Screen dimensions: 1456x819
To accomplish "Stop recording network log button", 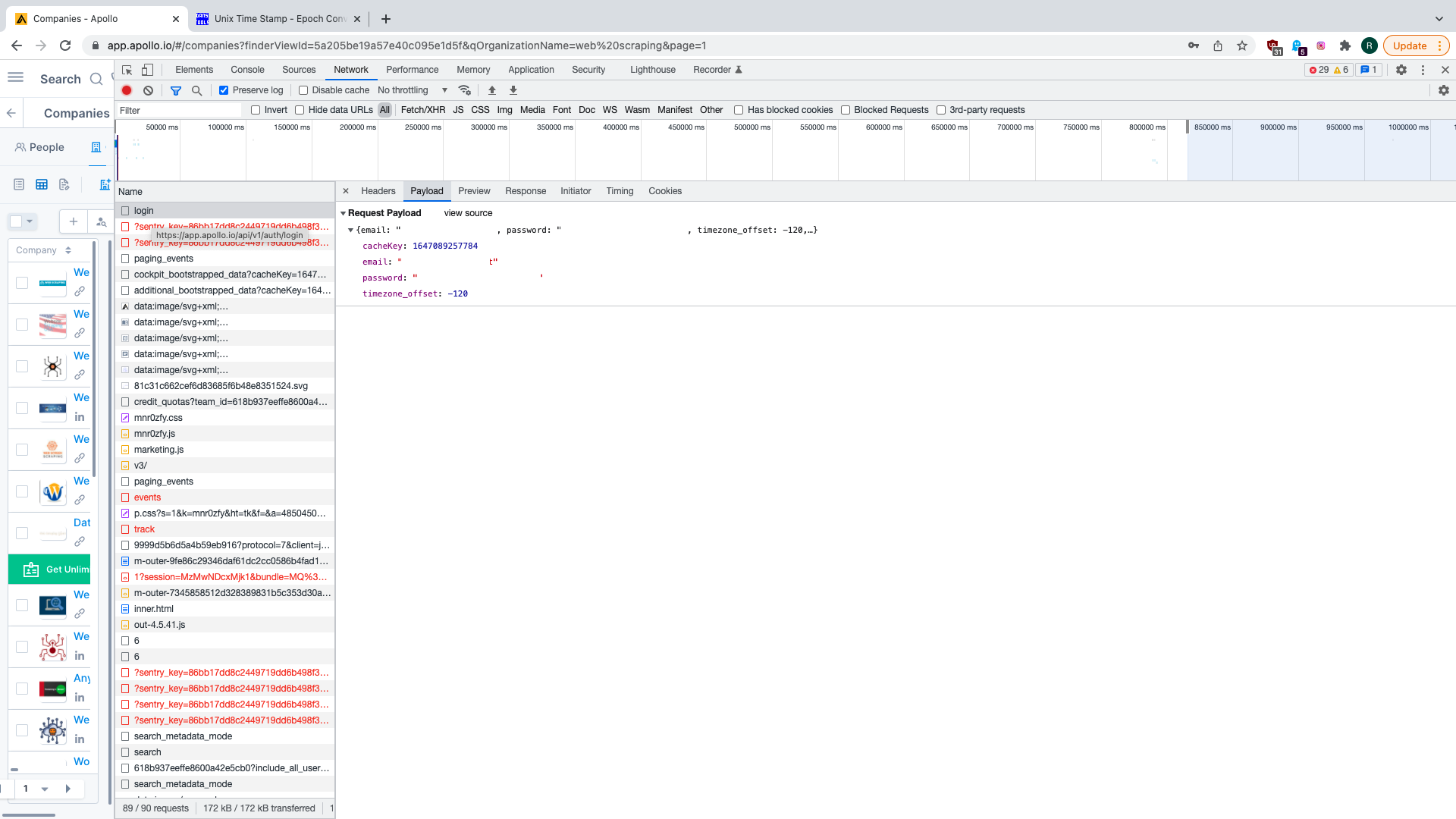I will pyautogui.click(x=127, y=90).
